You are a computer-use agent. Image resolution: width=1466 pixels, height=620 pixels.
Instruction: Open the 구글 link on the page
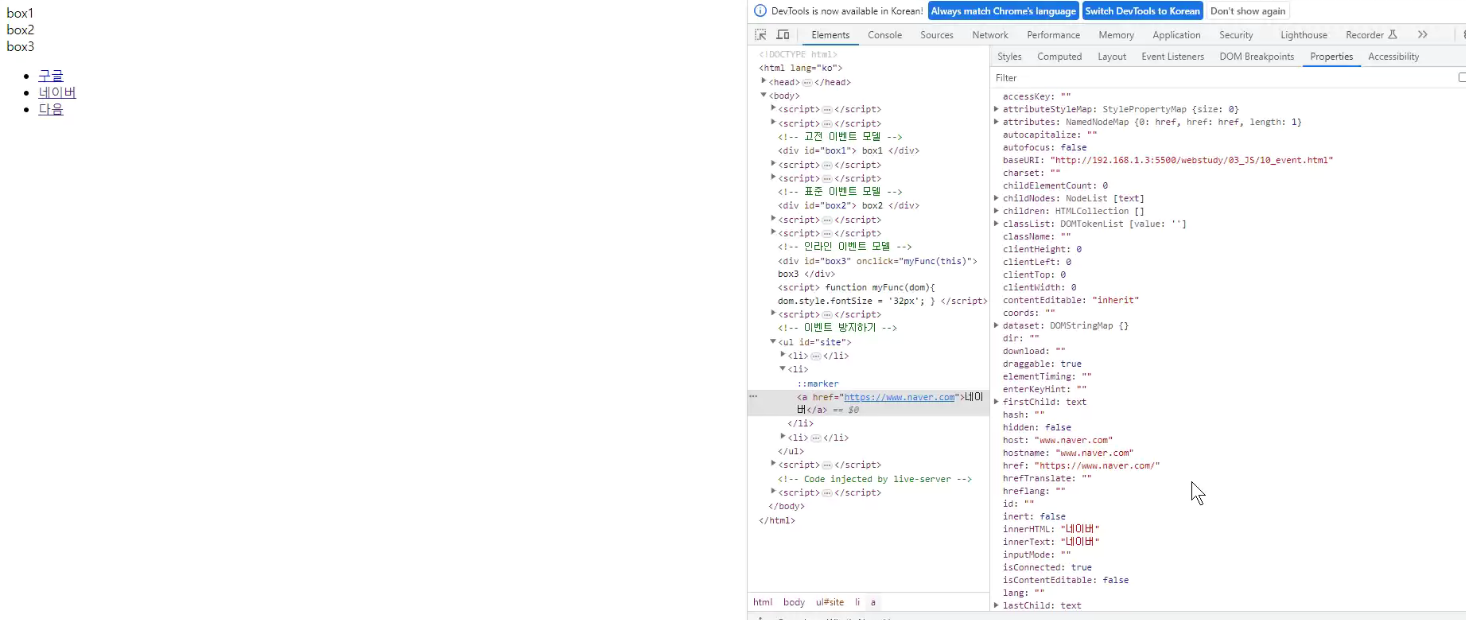(x=51, y=76)
